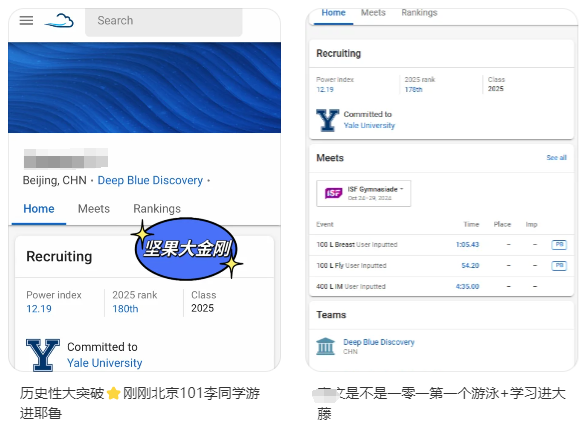
Task: Open the 180th 2025 rank link
Action: click(125, 309)
